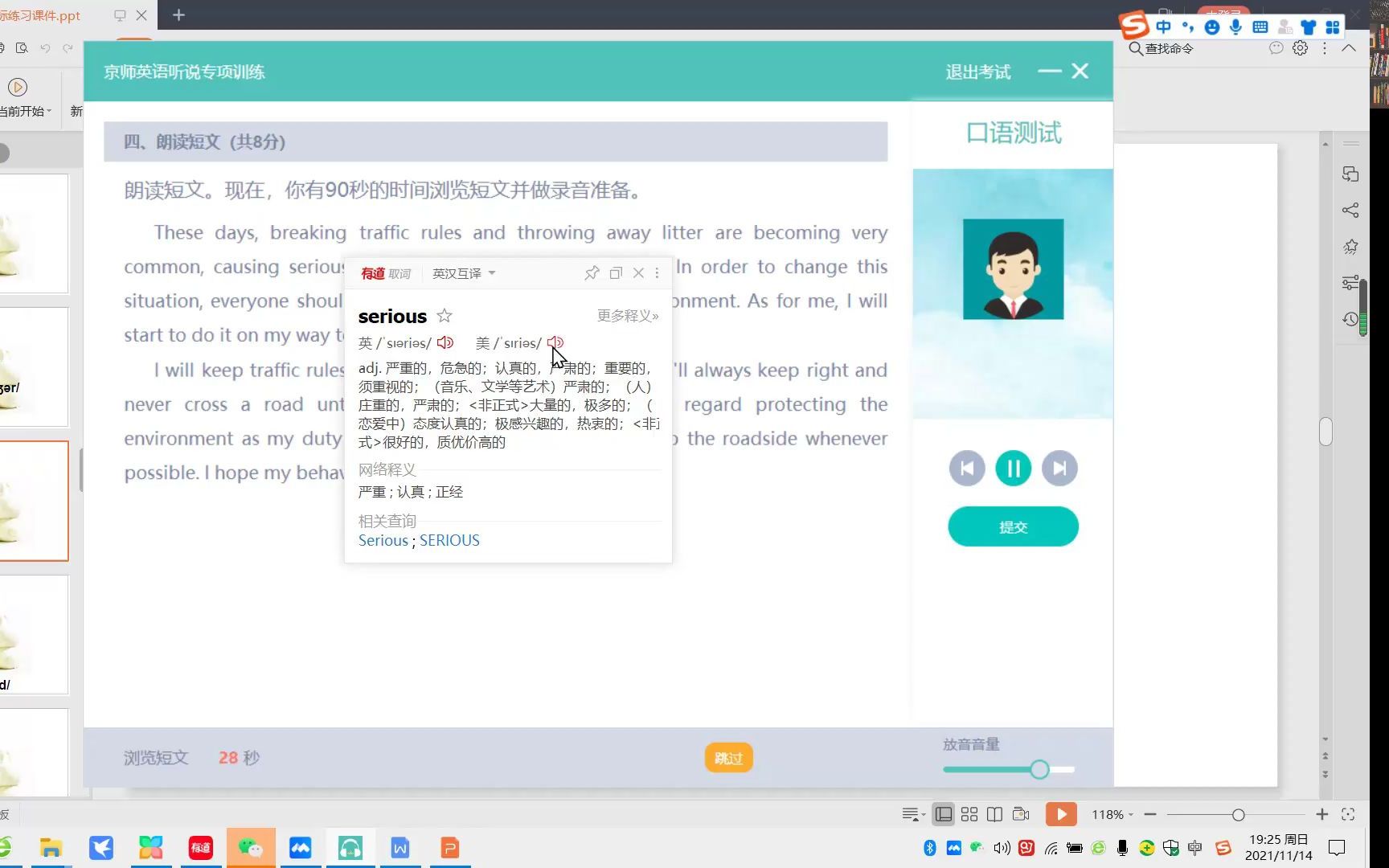
Task: Open screen recording camera icon in status bar
Action: point(1021,814)
